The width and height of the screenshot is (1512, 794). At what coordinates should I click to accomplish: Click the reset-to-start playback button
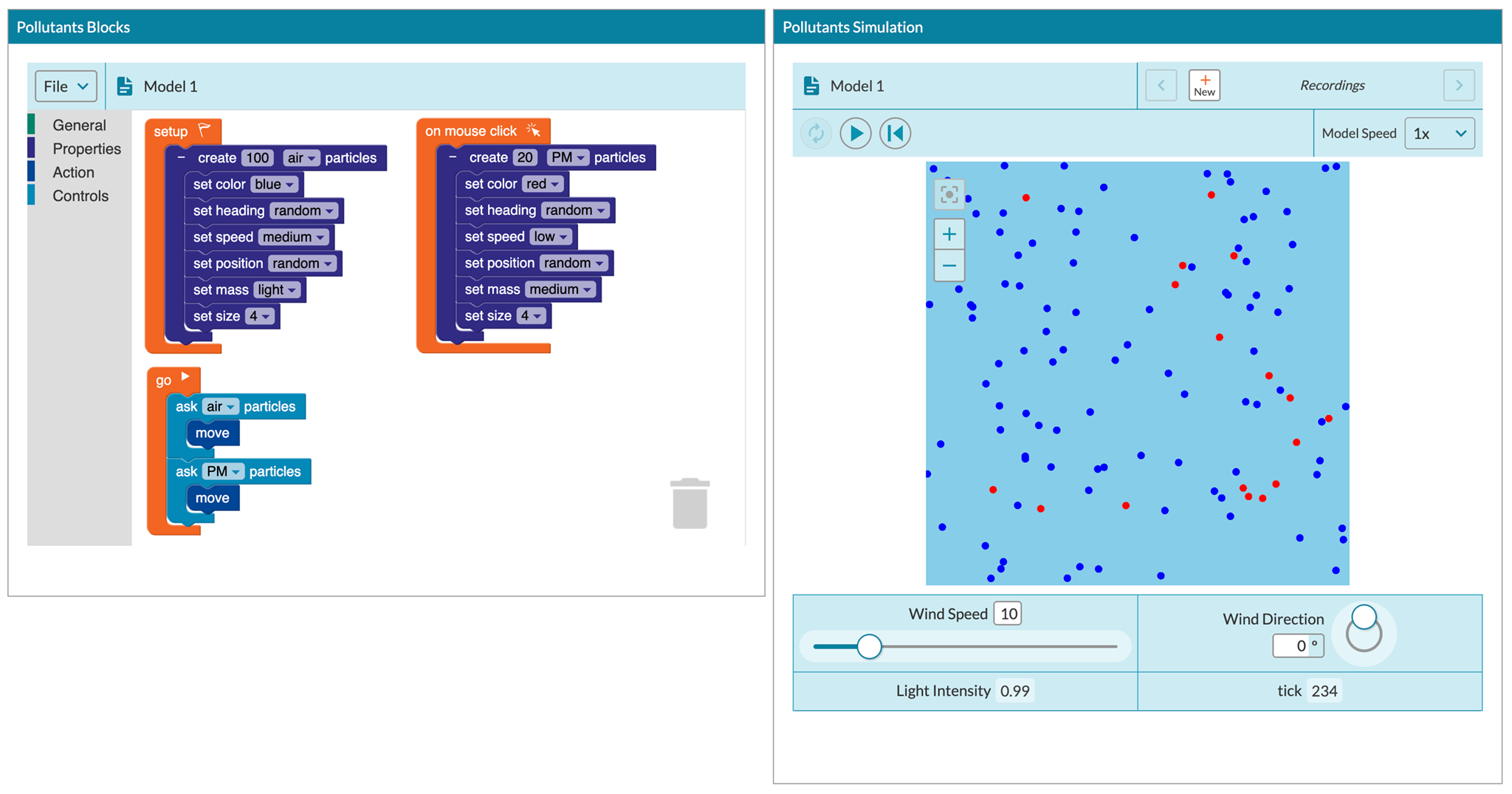tap(895, 134)
